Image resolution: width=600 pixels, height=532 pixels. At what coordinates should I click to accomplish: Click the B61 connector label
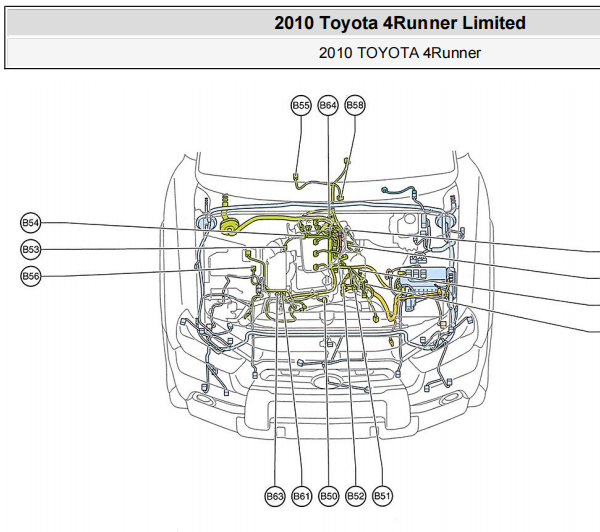pyautogui.click(x=302, y=496)
